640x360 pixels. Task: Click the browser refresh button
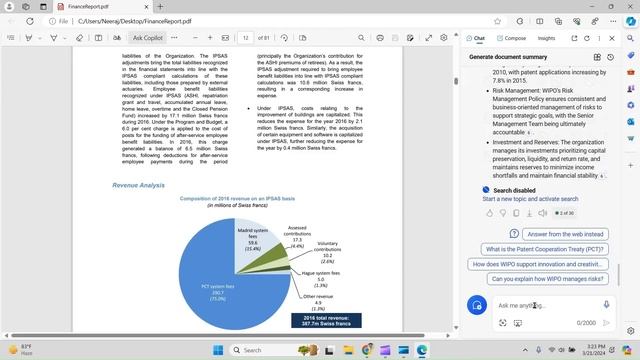[30, 21]
